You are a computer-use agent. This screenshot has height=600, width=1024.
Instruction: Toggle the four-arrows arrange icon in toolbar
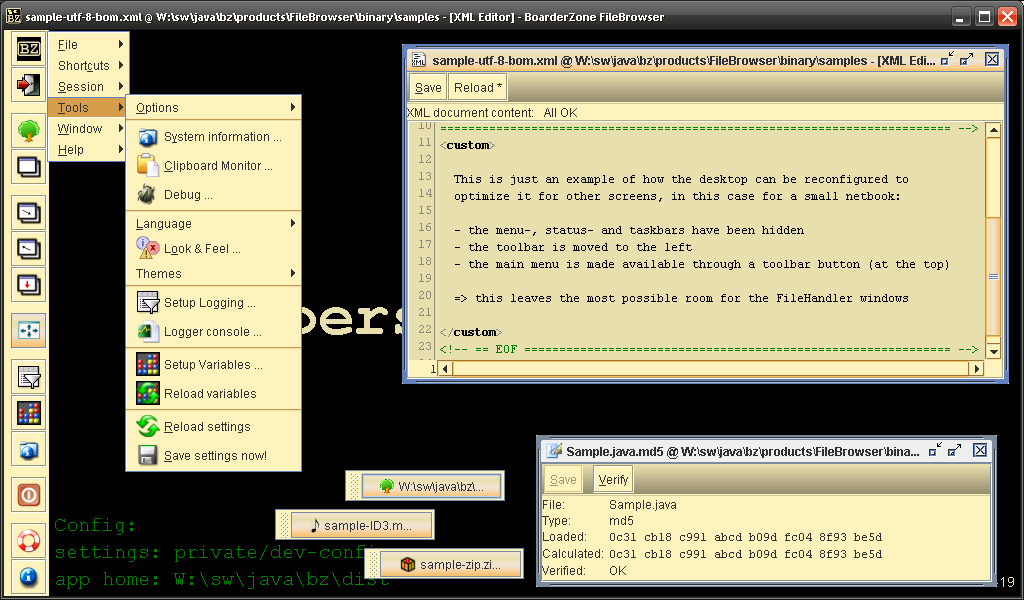point(28,330)
